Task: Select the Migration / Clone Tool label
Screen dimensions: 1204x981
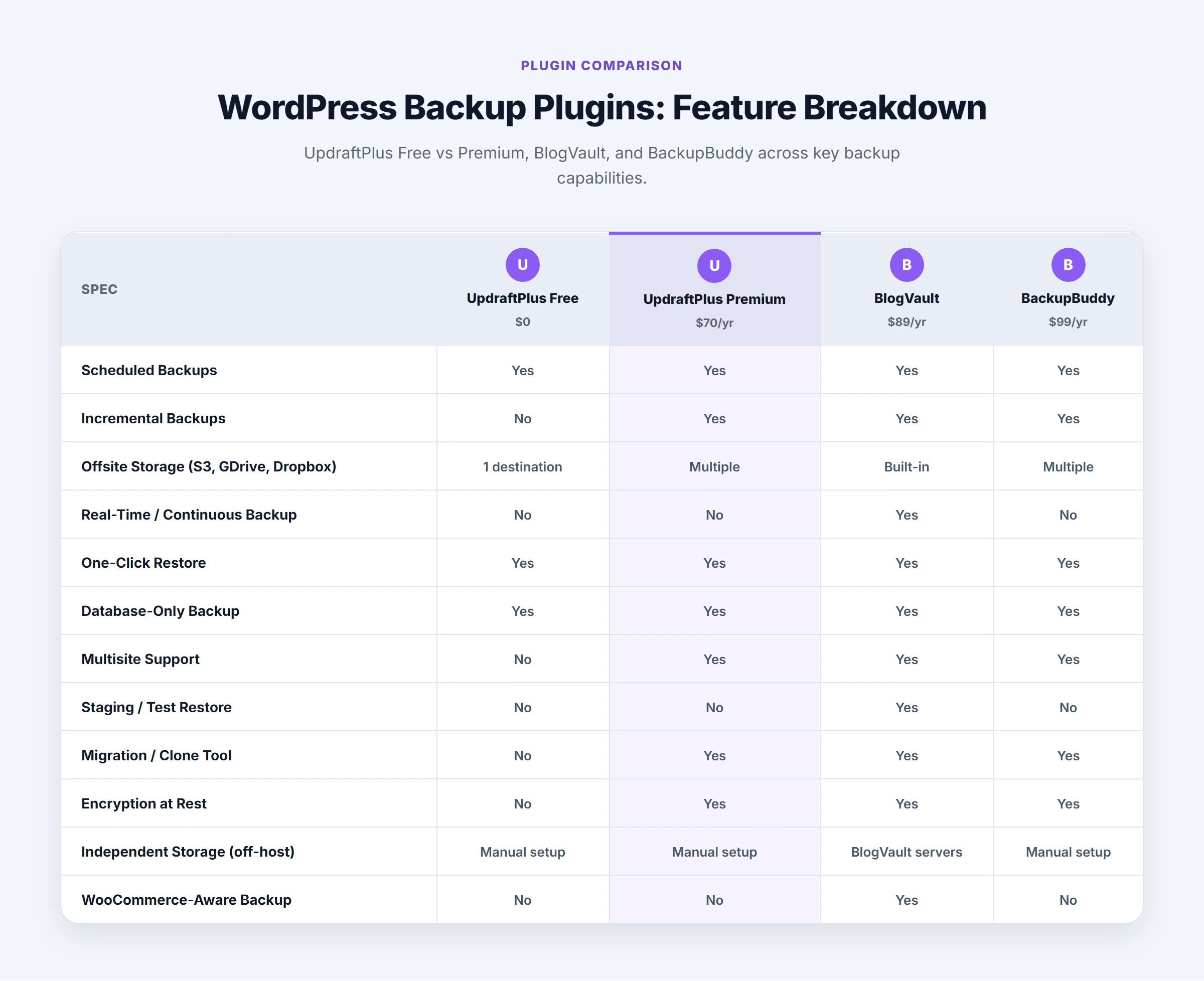Action: tap(157, 755)
